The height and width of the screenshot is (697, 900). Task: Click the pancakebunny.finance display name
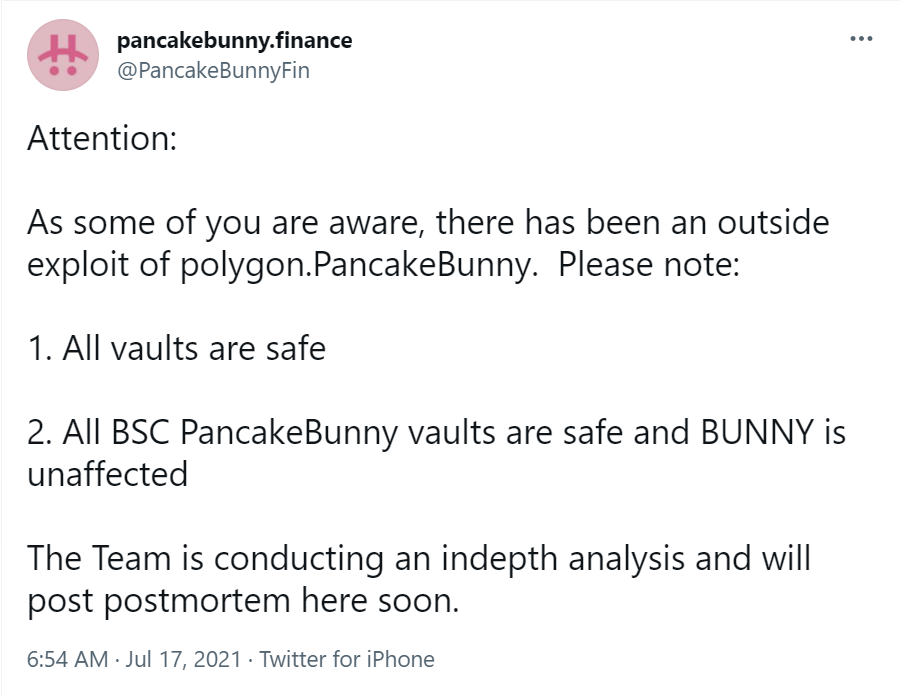pyautogui.click(x=234, y=41)
